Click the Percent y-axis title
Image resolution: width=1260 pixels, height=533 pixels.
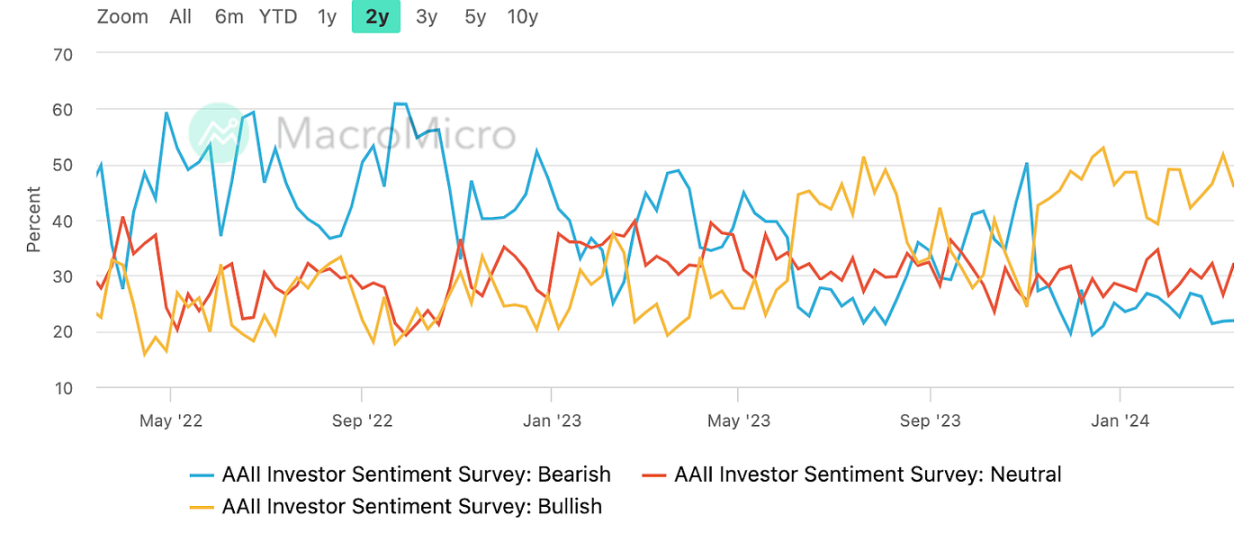click(x=34, y=219)
